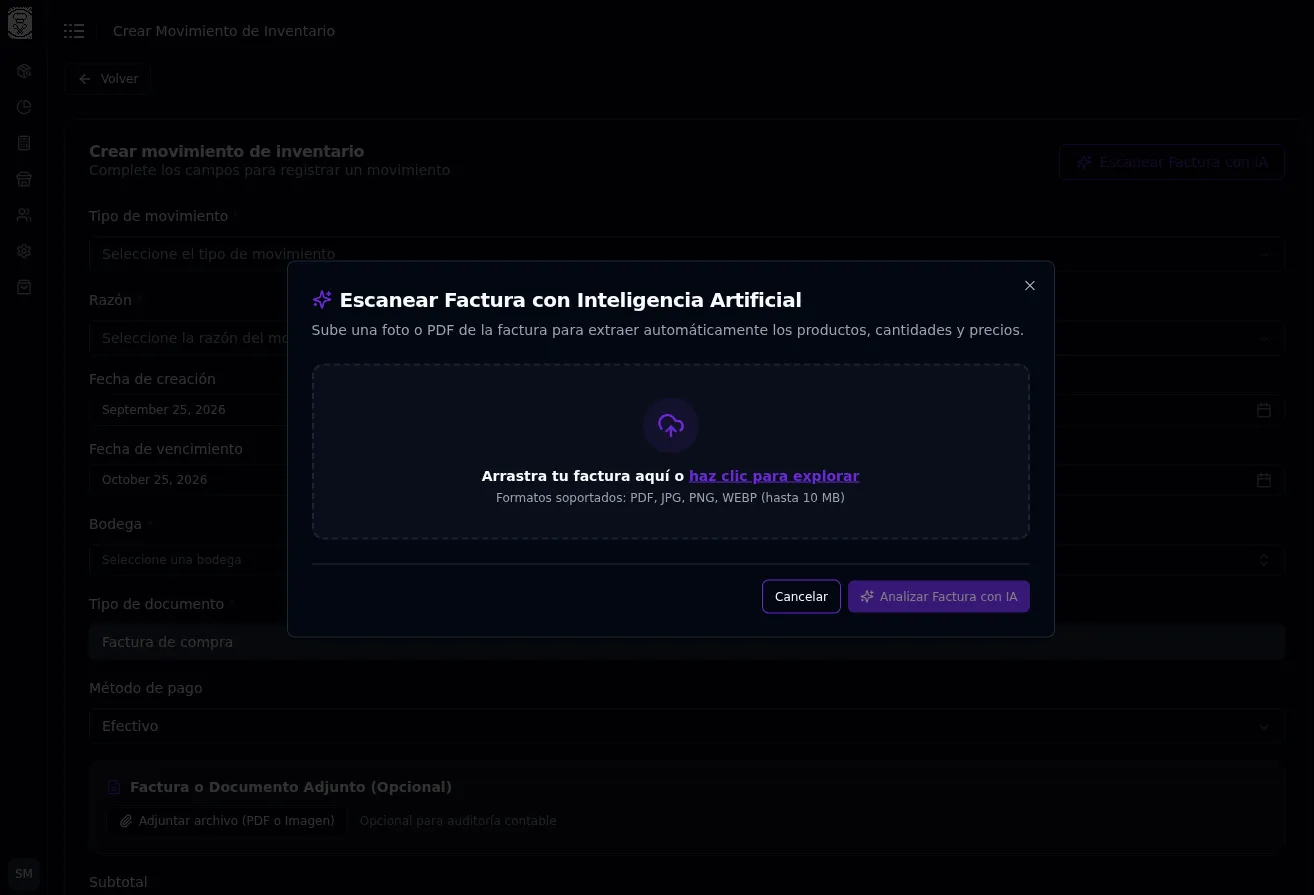1314x895 pixels.
Task: Click Escanear Factura con IA page button
Action: pos(1172,162)
